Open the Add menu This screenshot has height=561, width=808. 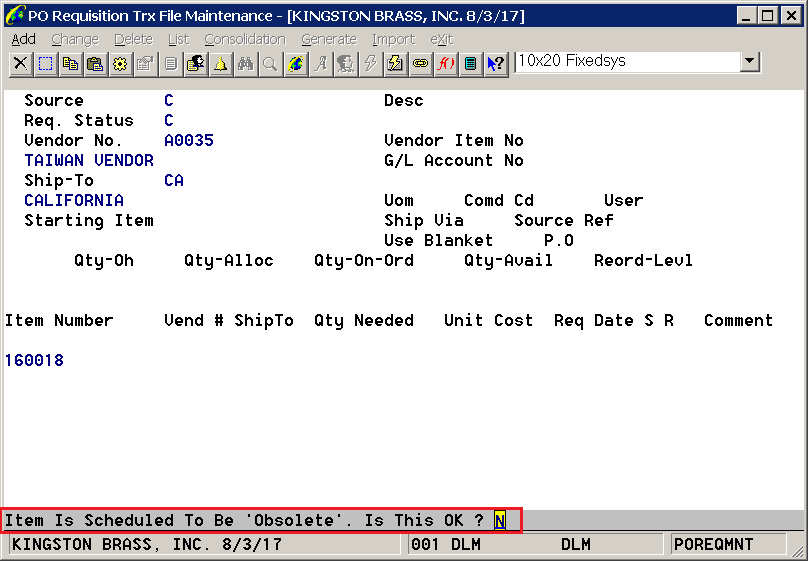(24, 39)
